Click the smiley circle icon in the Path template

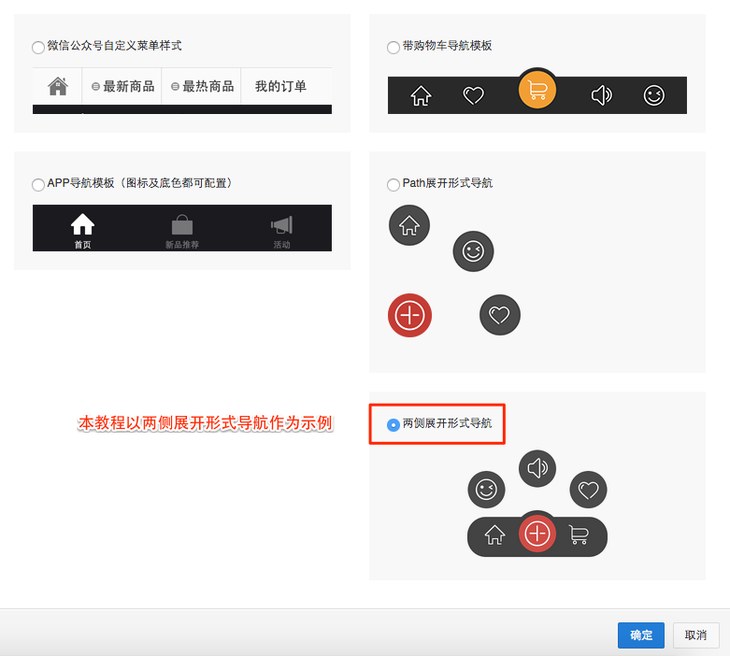[x=473, y=251]
